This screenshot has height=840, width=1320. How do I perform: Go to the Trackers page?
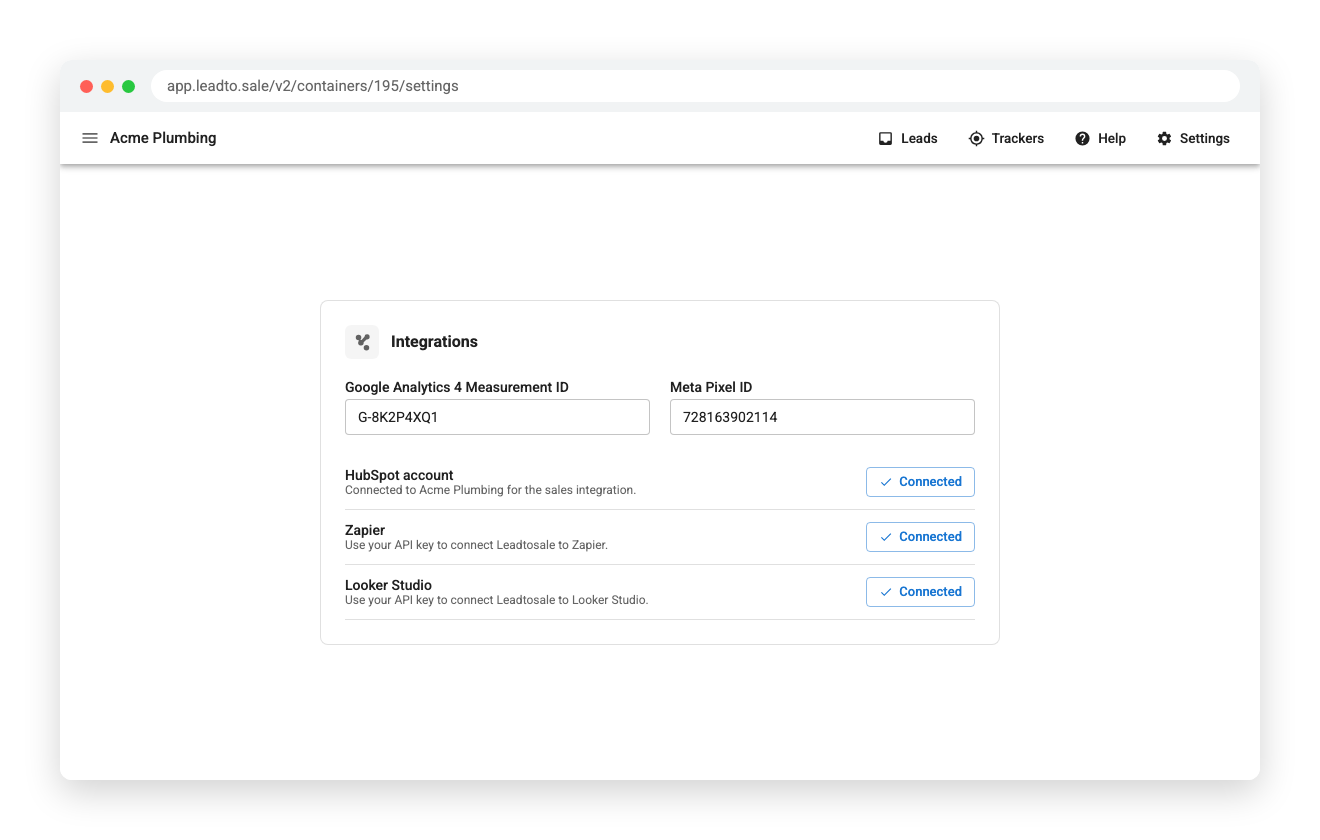1006,139
